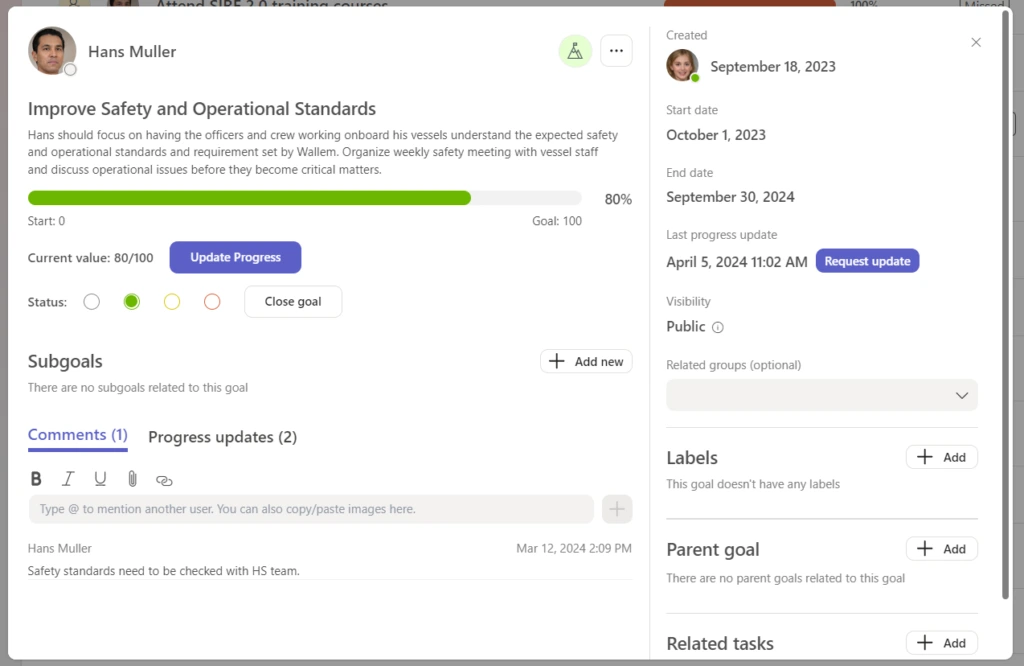Click the Request update button
The width and height of the screenshot is (1024, 666).
[x=867, y=261]
